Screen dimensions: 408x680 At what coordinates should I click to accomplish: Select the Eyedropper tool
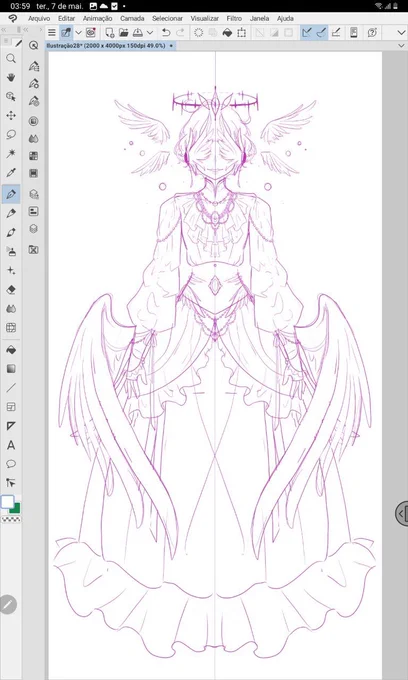[11, 173]
